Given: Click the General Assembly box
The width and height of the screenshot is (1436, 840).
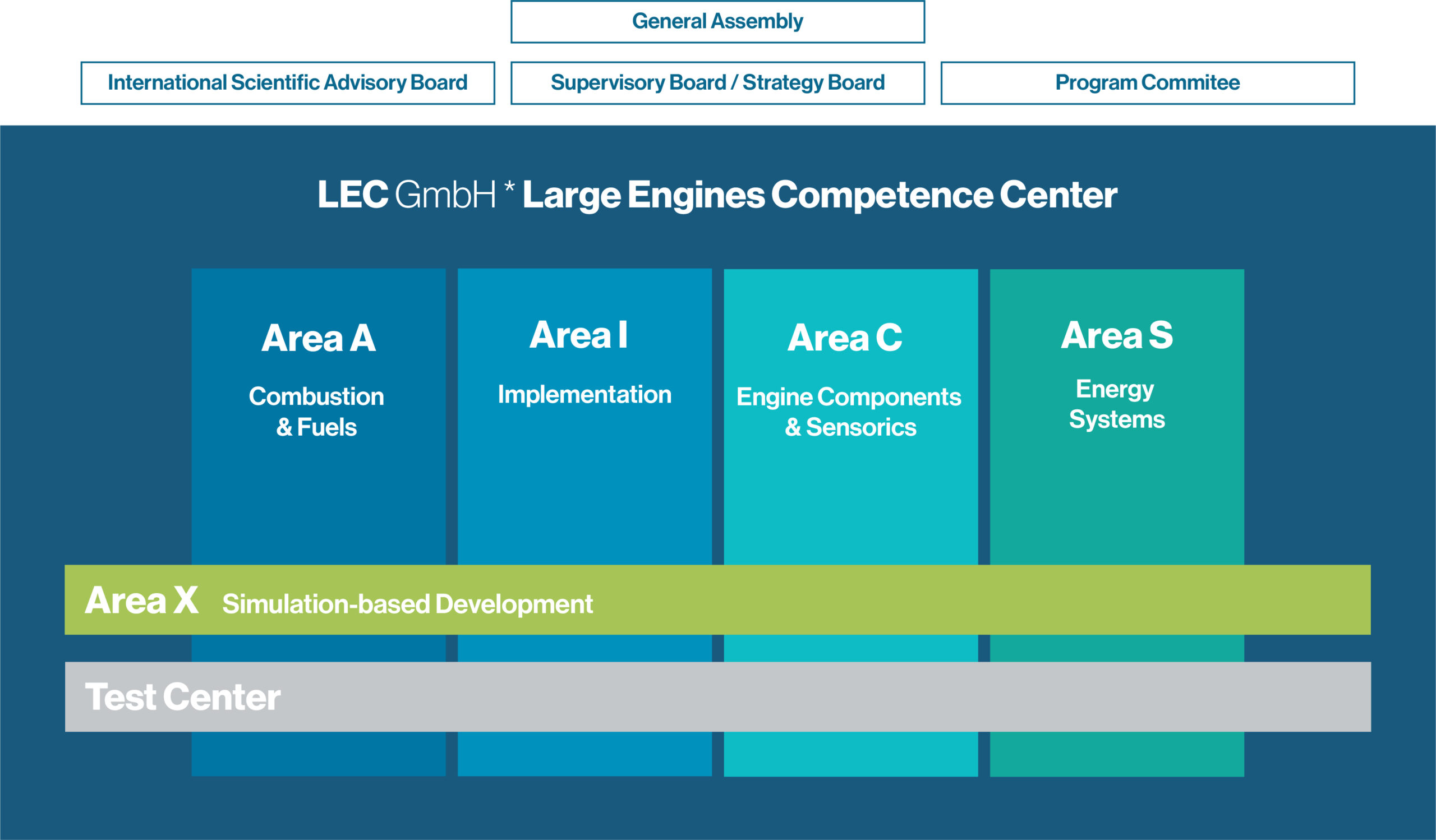Looking at the screenshot, I should pyautogui.click(x=717, y=22).
